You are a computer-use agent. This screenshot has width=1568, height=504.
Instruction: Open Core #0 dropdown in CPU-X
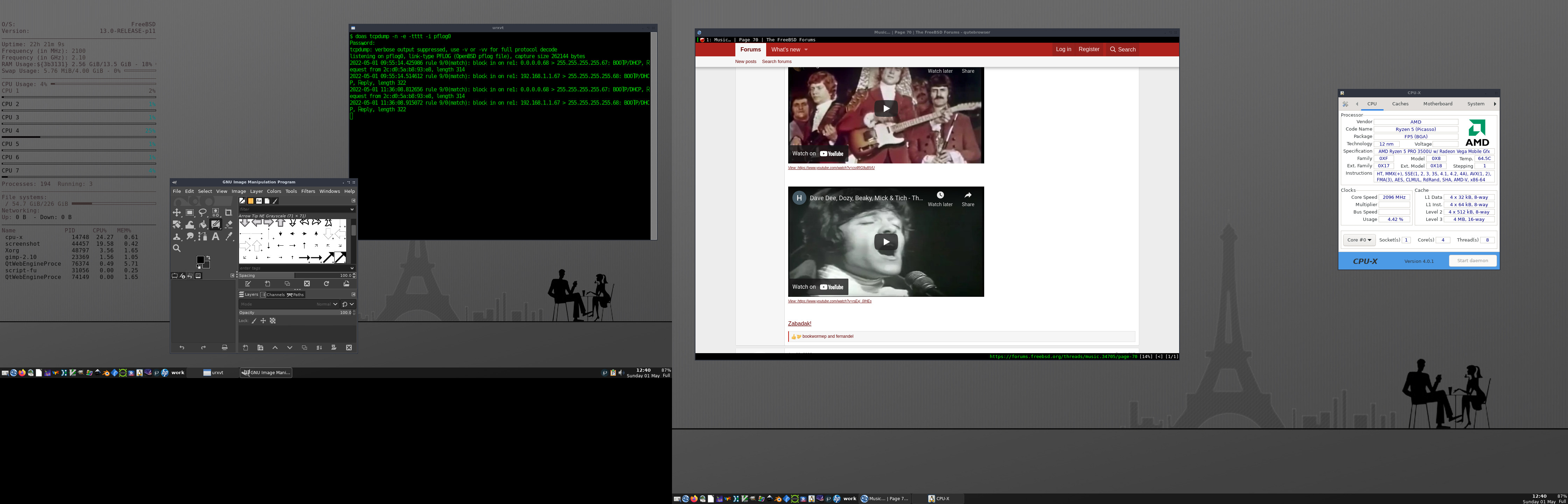pos(1359,240)
